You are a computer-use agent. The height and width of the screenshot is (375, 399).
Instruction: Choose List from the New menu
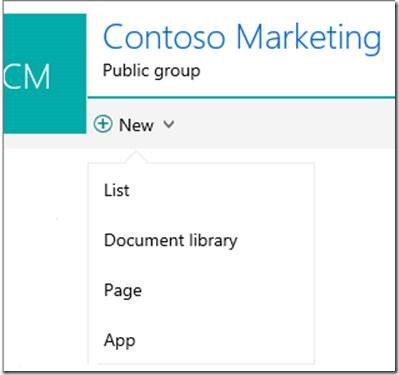pos(201,190)
